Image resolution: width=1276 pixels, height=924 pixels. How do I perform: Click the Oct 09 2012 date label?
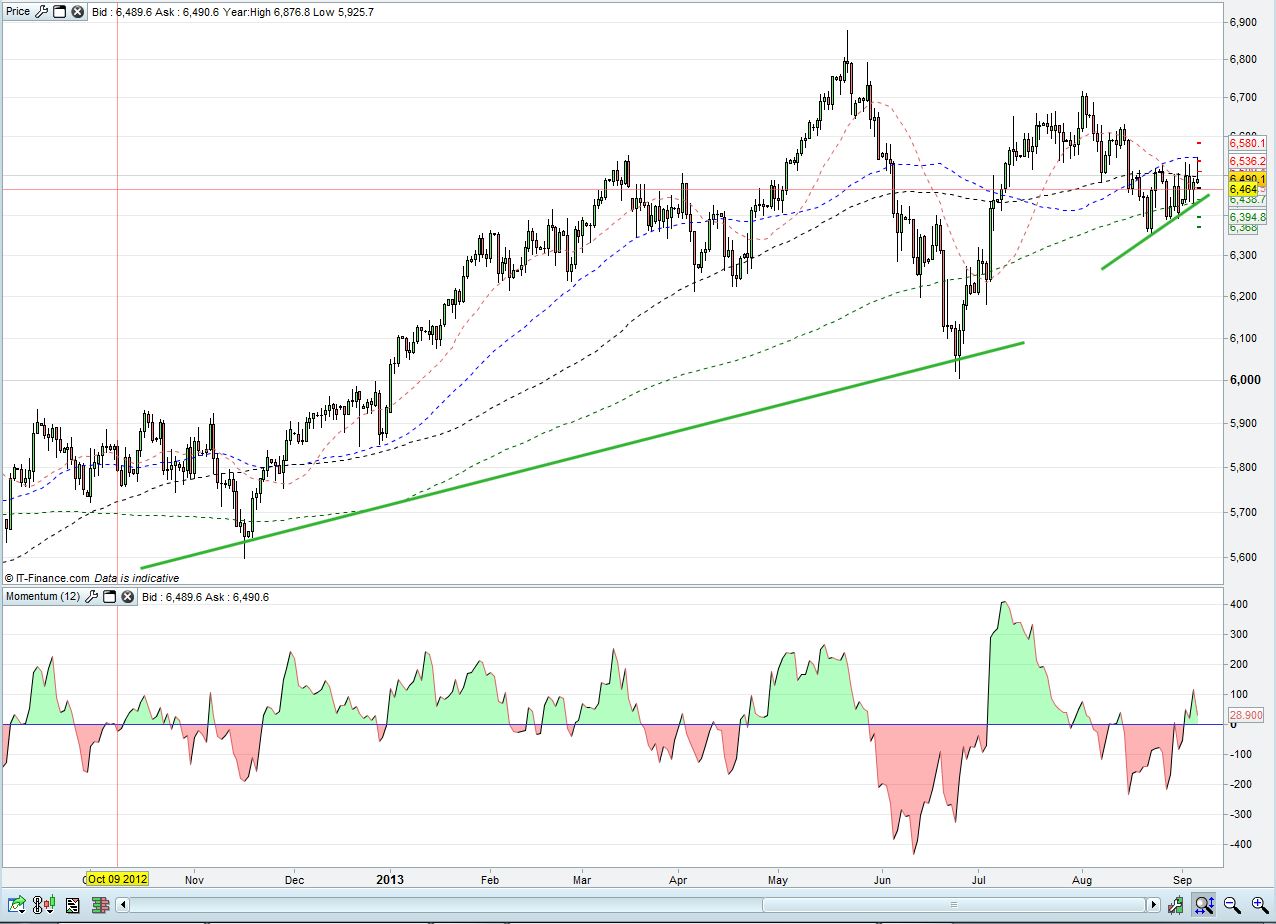(117, 879)
